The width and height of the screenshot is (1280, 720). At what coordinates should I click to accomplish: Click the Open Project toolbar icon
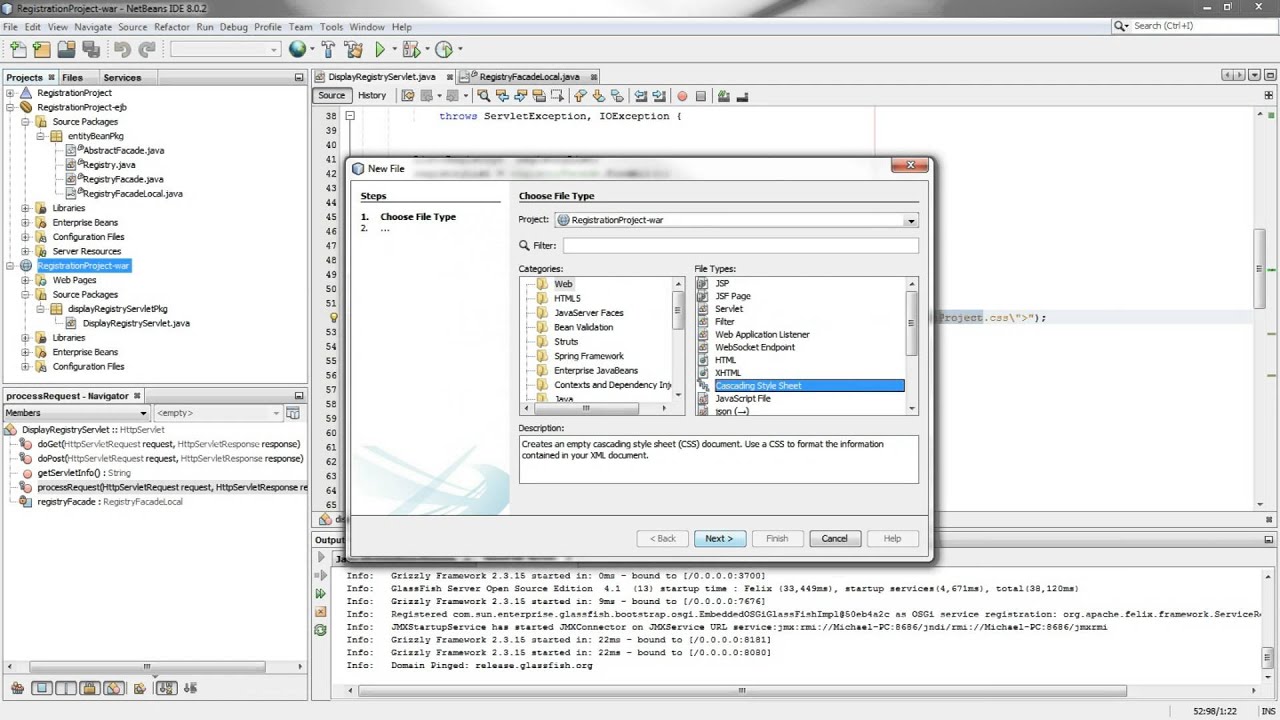pos(66,48)
